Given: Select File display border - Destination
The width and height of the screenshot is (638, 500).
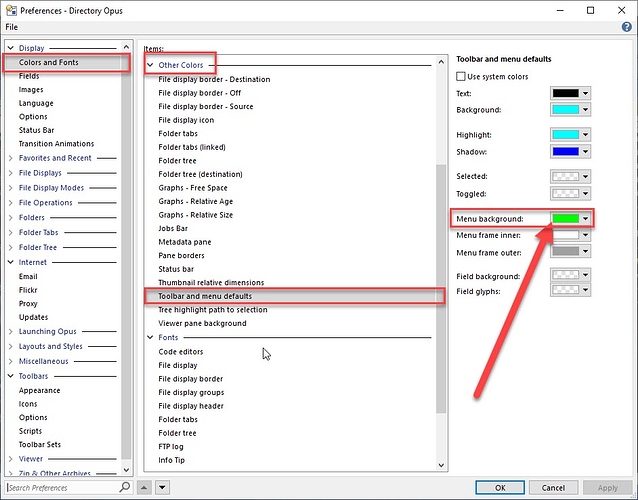Looking at the screenshot, I should click(x=214, y=79).
